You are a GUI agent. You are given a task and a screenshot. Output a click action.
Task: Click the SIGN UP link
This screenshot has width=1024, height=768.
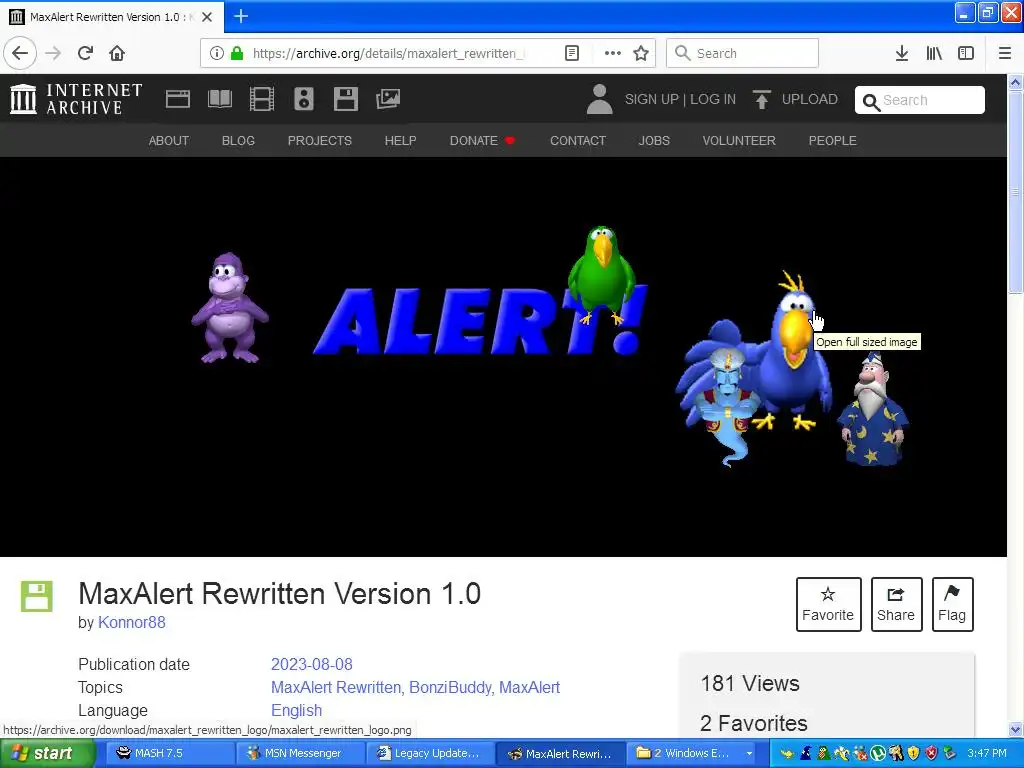pyautogui.click(x=651, y=99)
